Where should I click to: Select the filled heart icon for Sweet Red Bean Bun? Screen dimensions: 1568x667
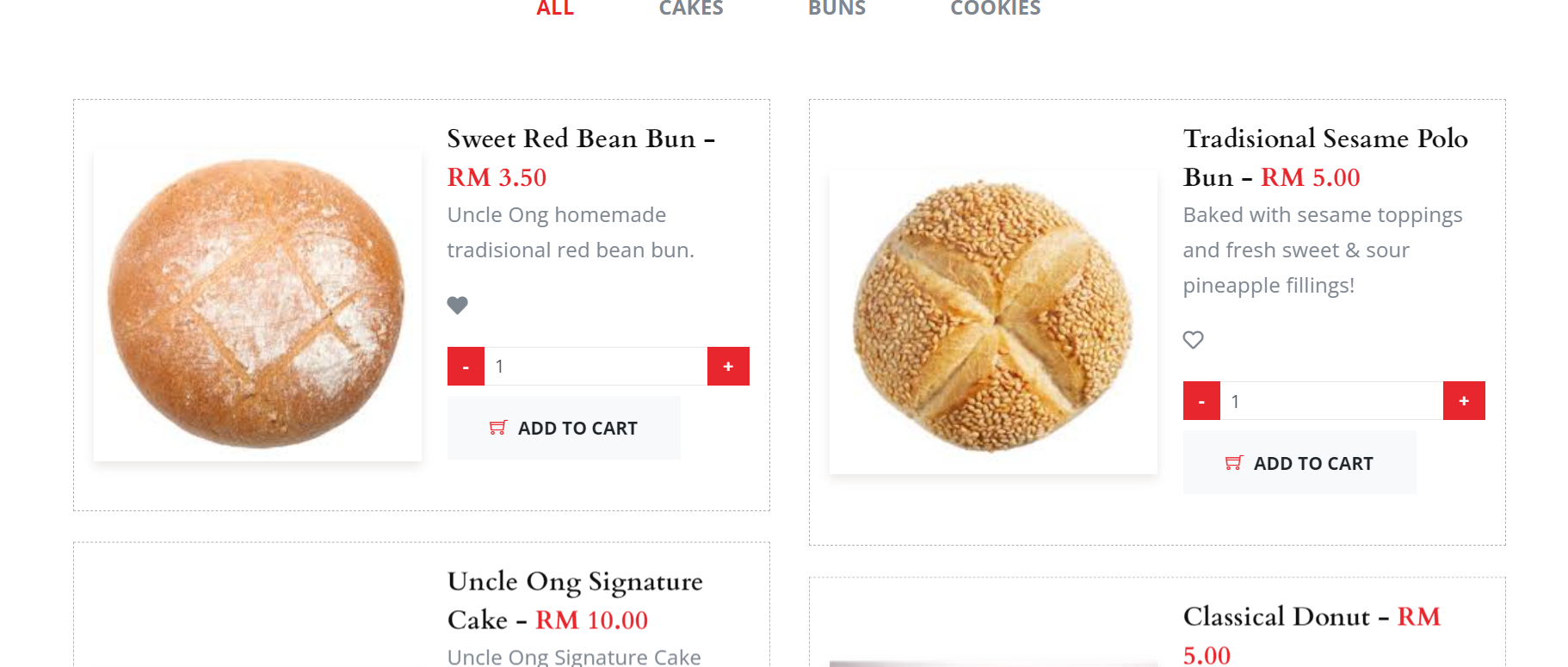coord(457,306)
